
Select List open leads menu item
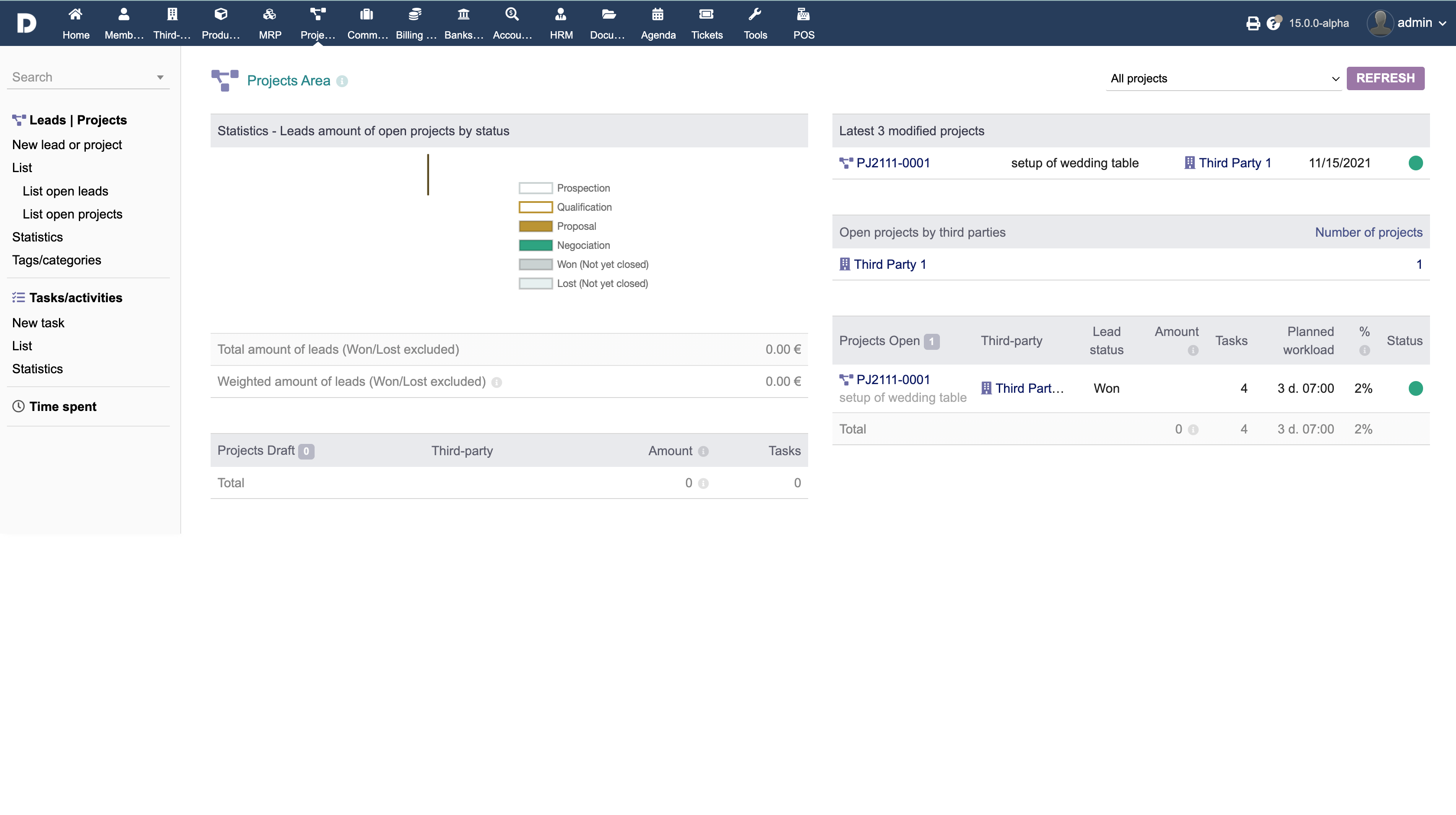coord(65,191)
